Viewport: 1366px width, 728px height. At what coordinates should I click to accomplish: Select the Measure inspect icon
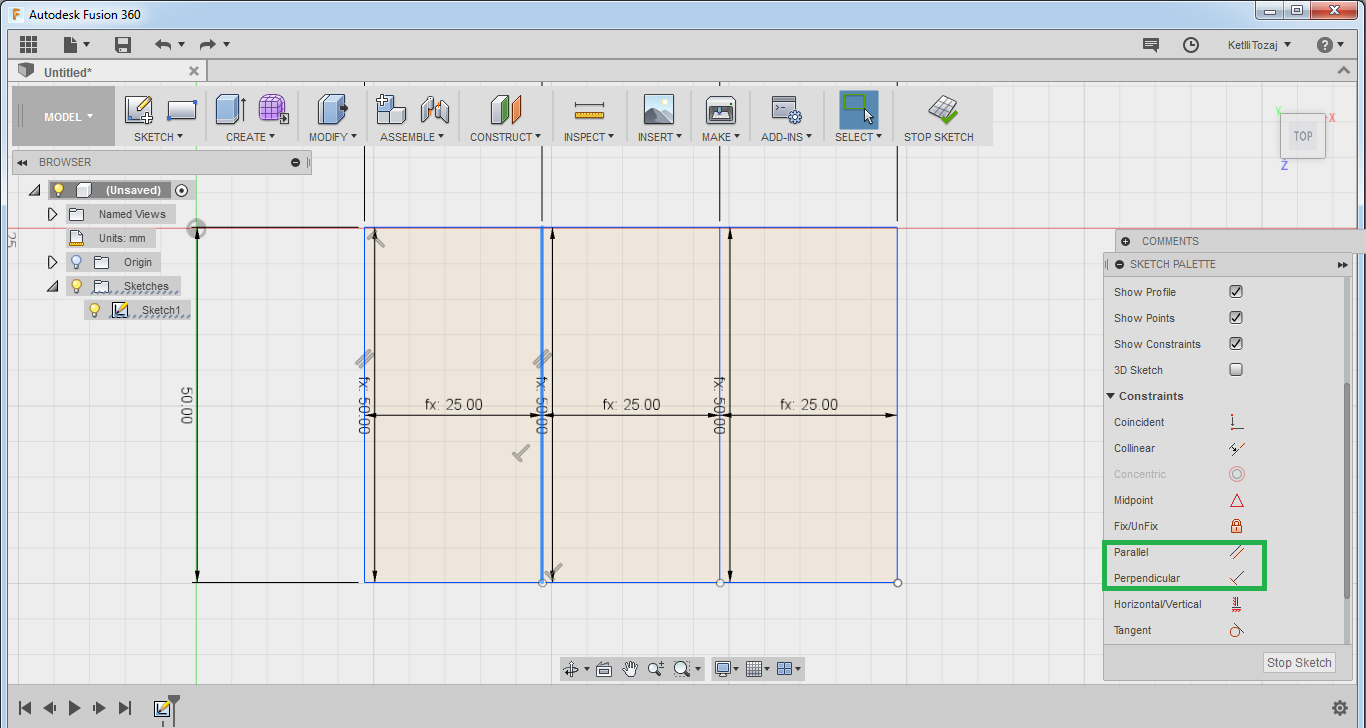coord(590,110)
